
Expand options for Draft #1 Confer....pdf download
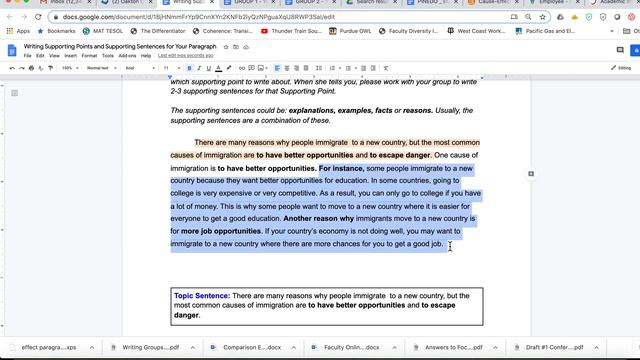(x=596, y=347)
